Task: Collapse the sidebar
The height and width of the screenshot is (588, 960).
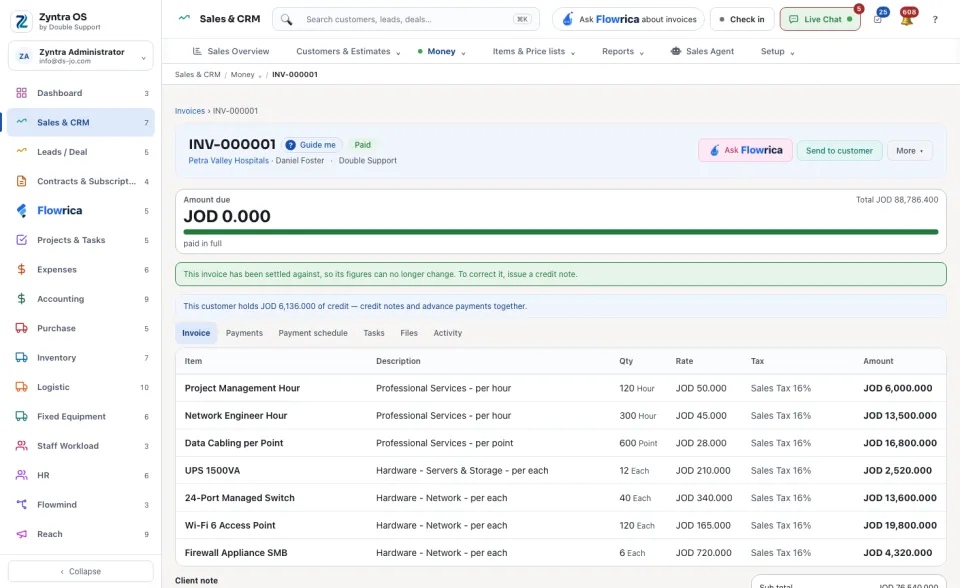Action: click(81, 571)
